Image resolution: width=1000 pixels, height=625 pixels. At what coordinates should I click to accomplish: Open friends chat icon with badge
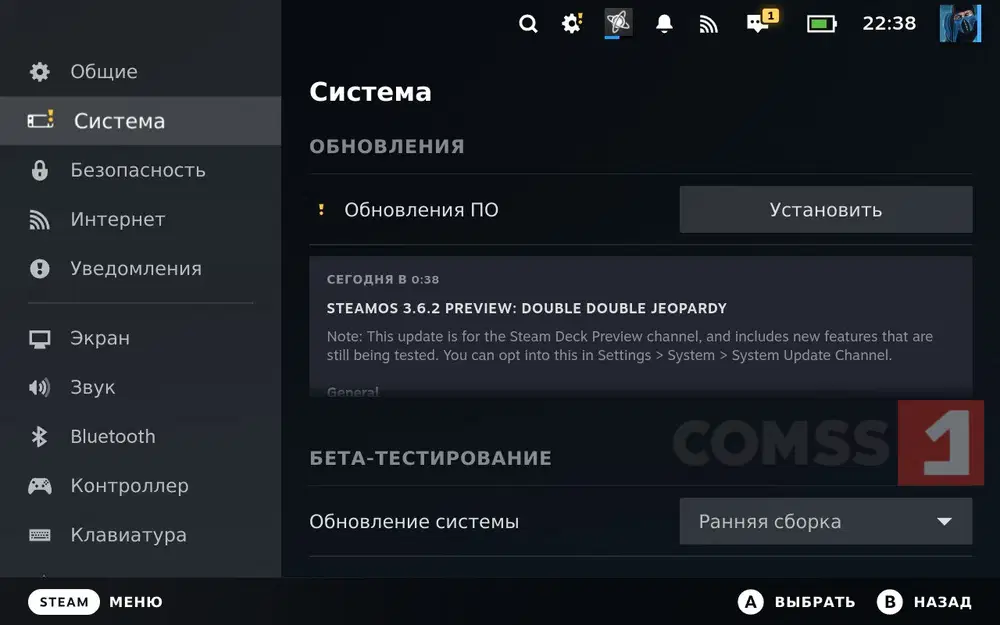(x=762, y=21)
